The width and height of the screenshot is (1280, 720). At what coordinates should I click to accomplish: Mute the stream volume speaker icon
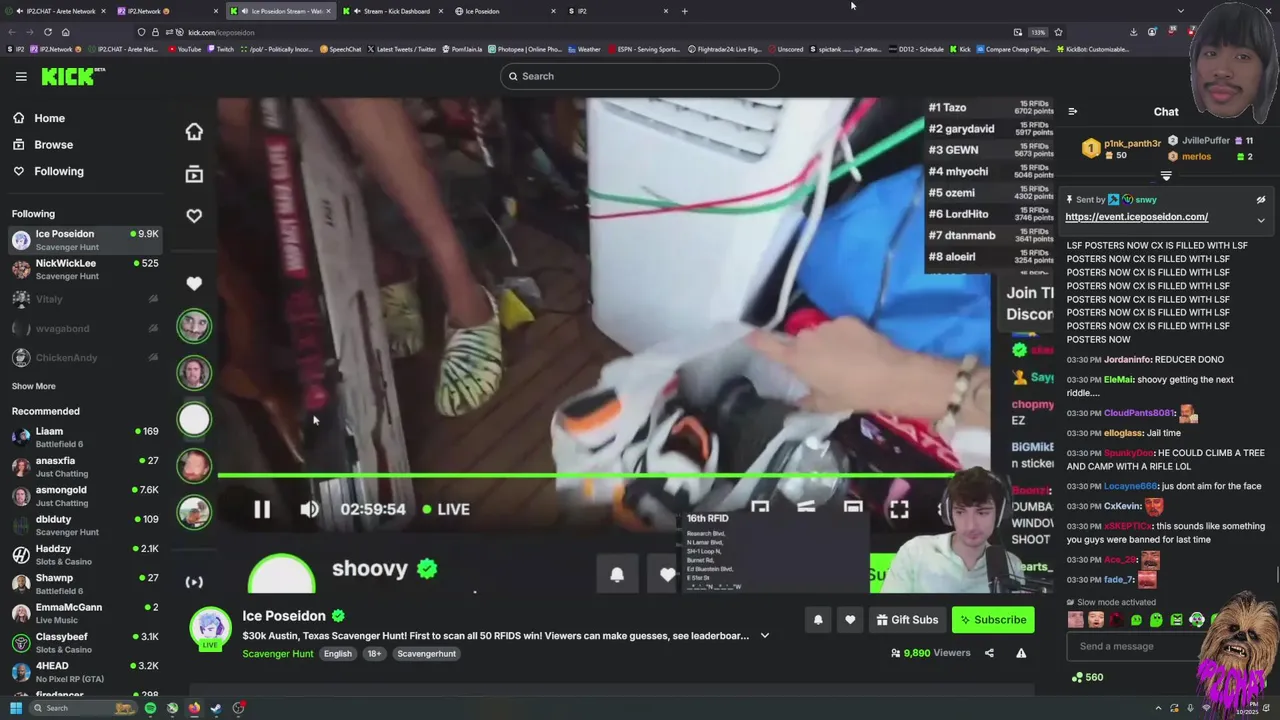point(309,509)
